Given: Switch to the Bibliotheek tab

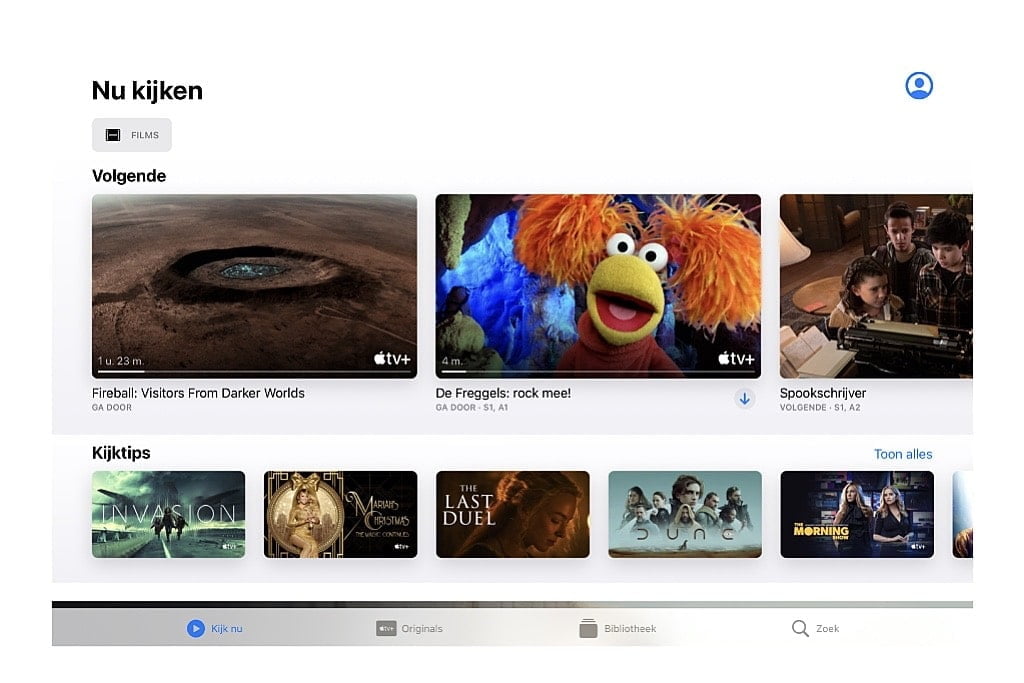Looking at the screenshot, I should [618, 628].
